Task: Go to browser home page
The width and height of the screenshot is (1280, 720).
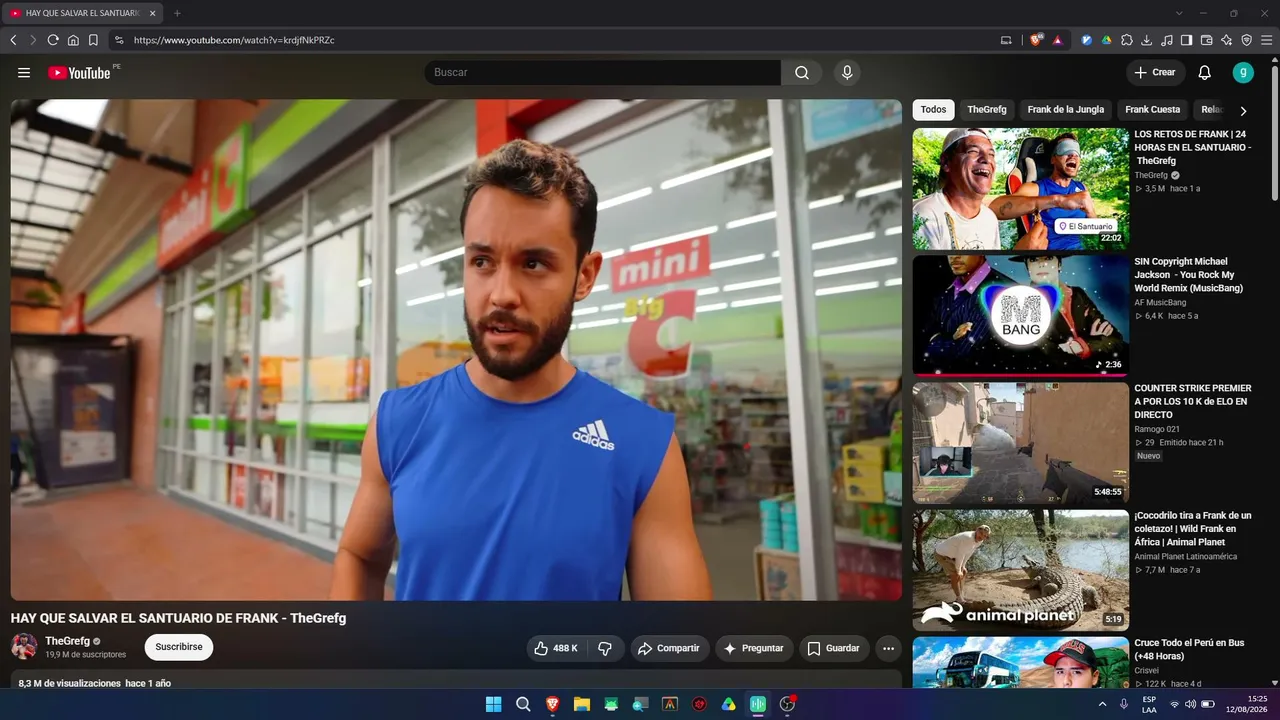Action: coord(73,40)
